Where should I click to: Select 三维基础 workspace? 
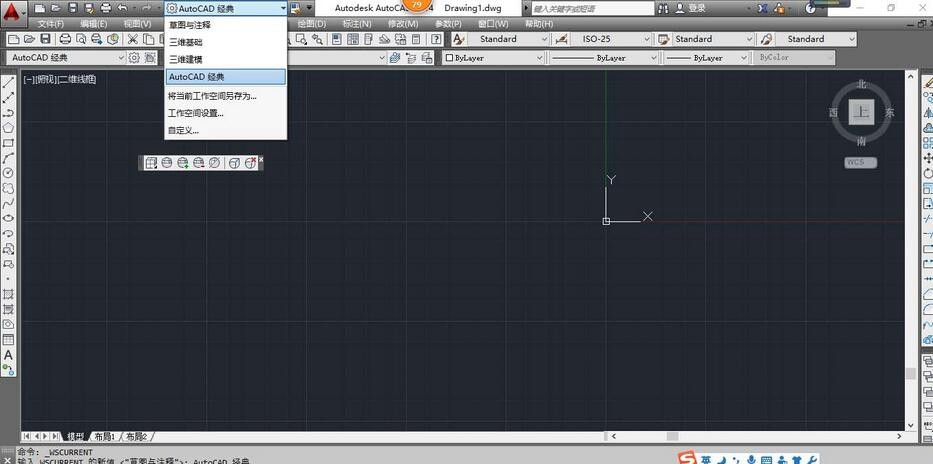point(226,42)
